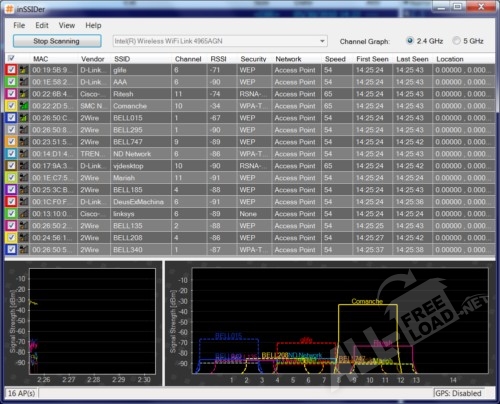The height and width of the screenshot is (404, 500).
Task: Sort table by Vendor column header
Action: (93, 59)
